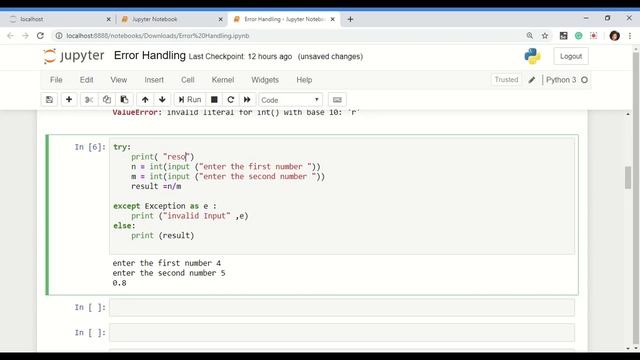Move the selected cell up with the up arrow
Screen dimensions: 640x360
[x=145, y=100]
